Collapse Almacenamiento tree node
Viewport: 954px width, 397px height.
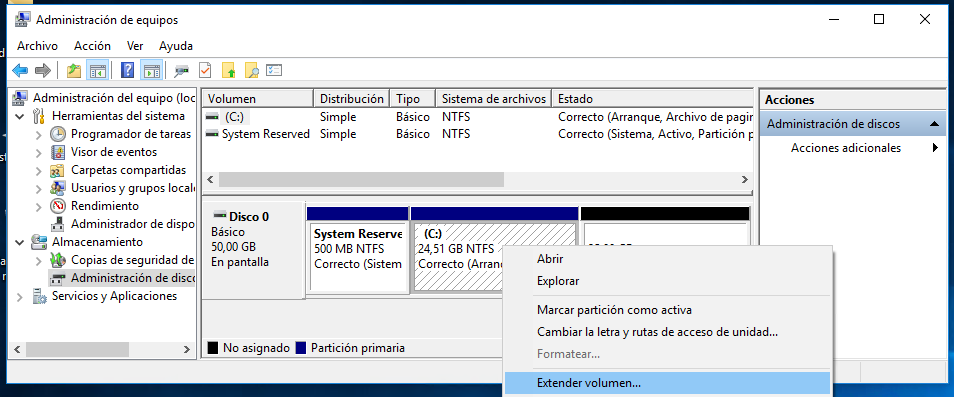(20, 242)
